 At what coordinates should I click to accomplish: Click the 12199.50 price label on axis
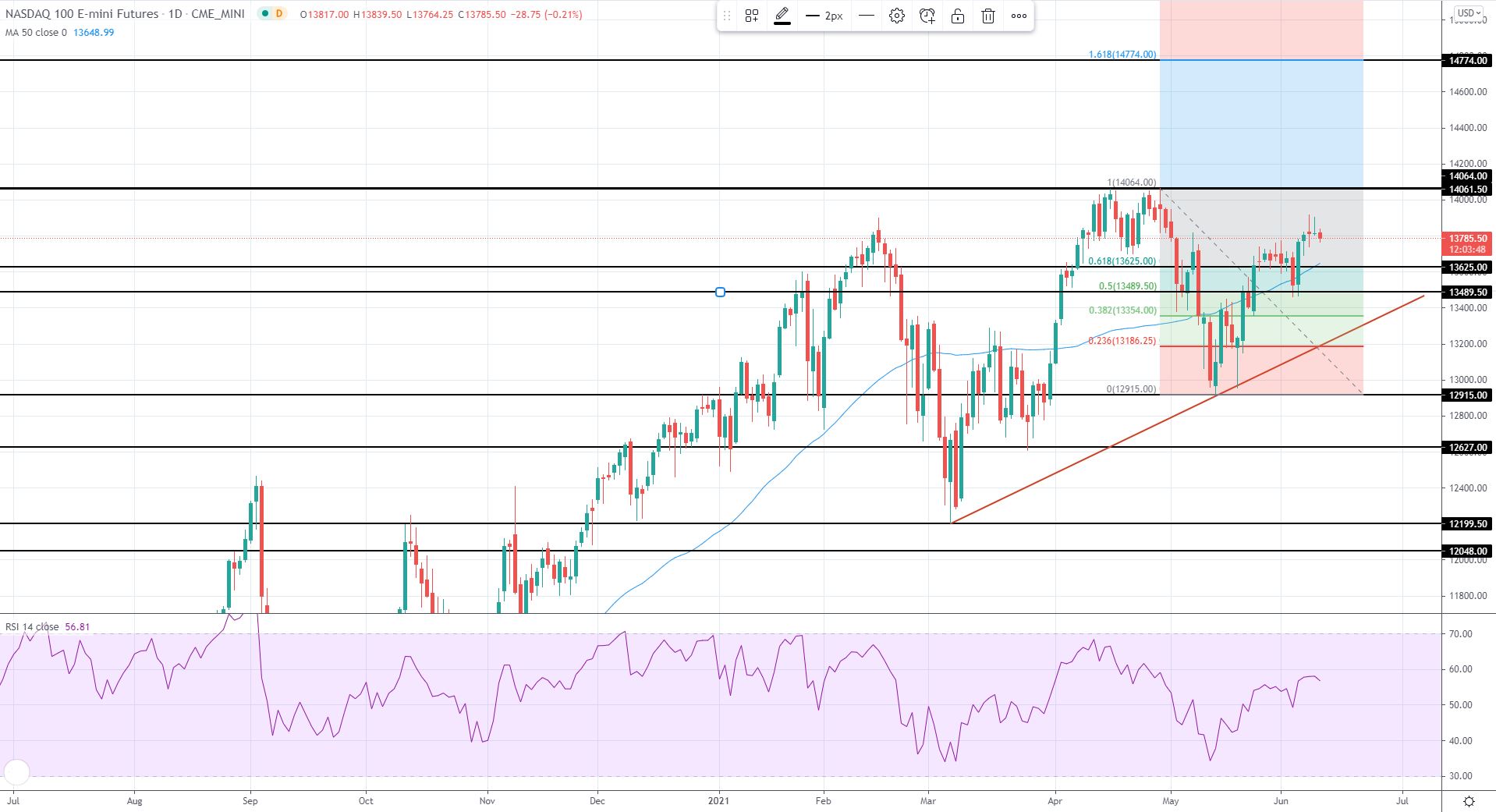1468,524
